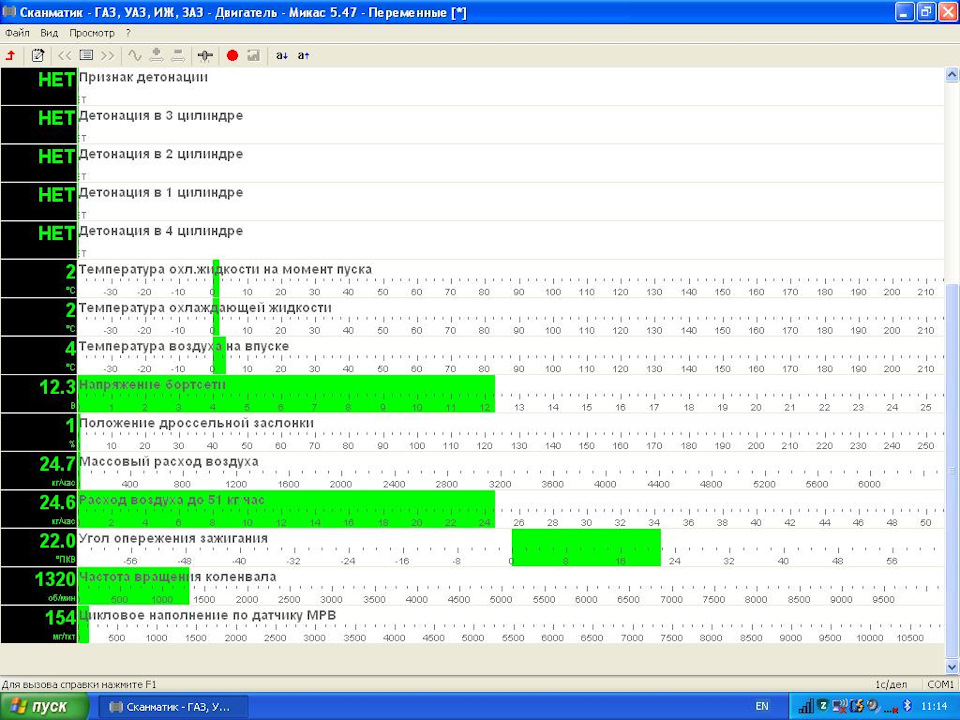Click the previous page double-chevron icon

pos(64,56)
